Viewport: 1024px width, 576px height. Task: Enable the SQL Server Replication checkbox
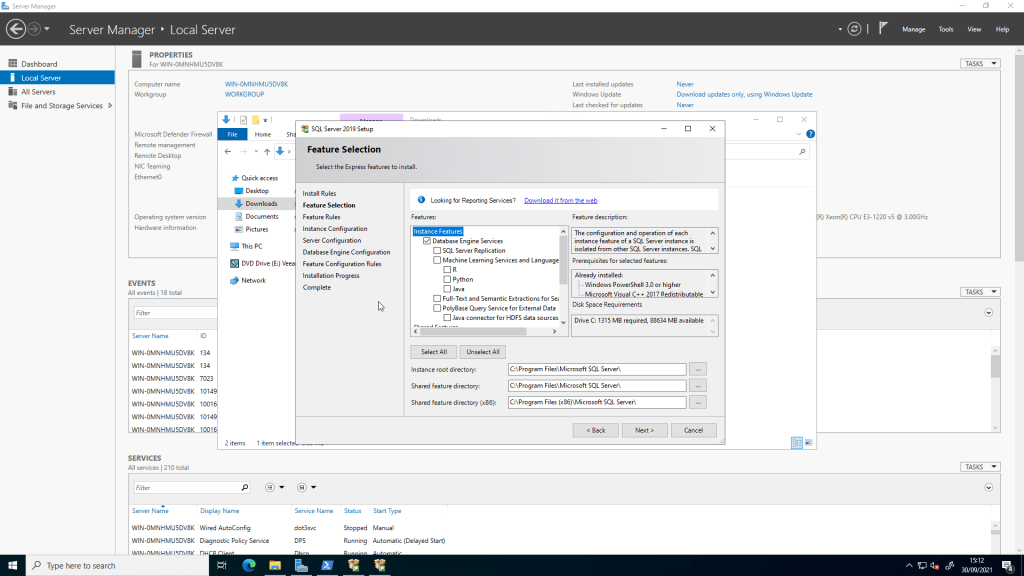click(x=437, y=251)
